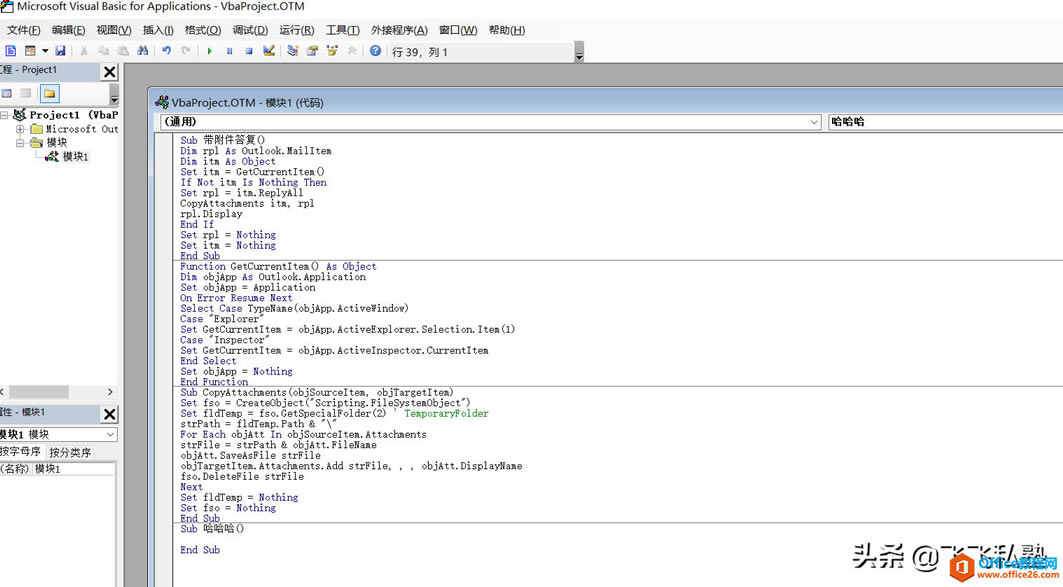Toggle Design Mode icon in toolbar
Viewport: 1063px width, 587px height.
(x=269, y=51)
